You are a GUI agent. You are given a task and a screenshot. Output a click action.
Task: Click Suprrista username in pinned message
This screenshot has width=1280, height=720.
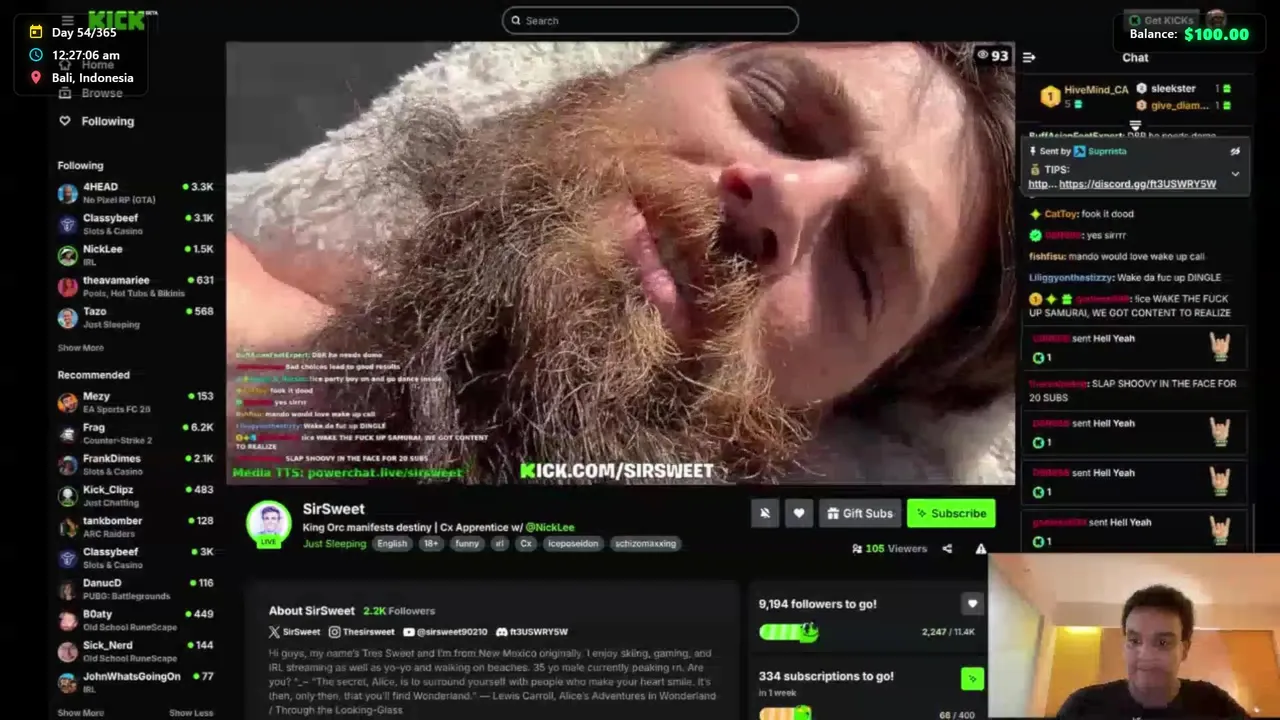(1107, 151)
